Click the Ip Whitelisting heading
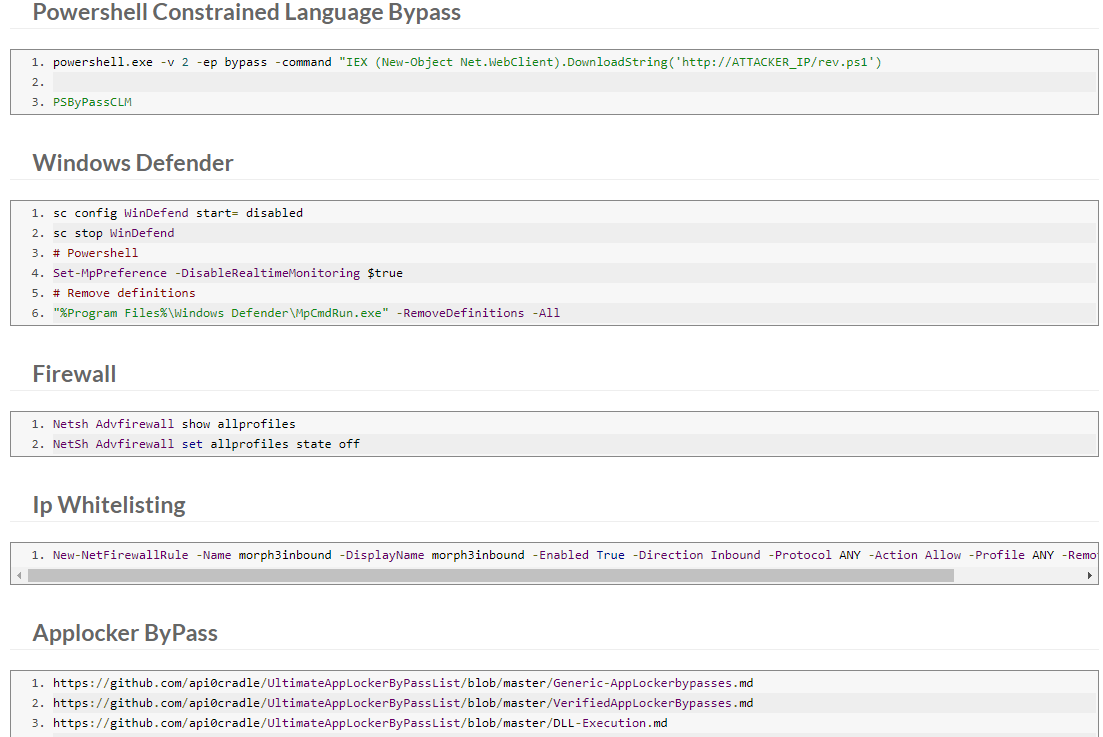1103x737 pixels. coord(109,505)
